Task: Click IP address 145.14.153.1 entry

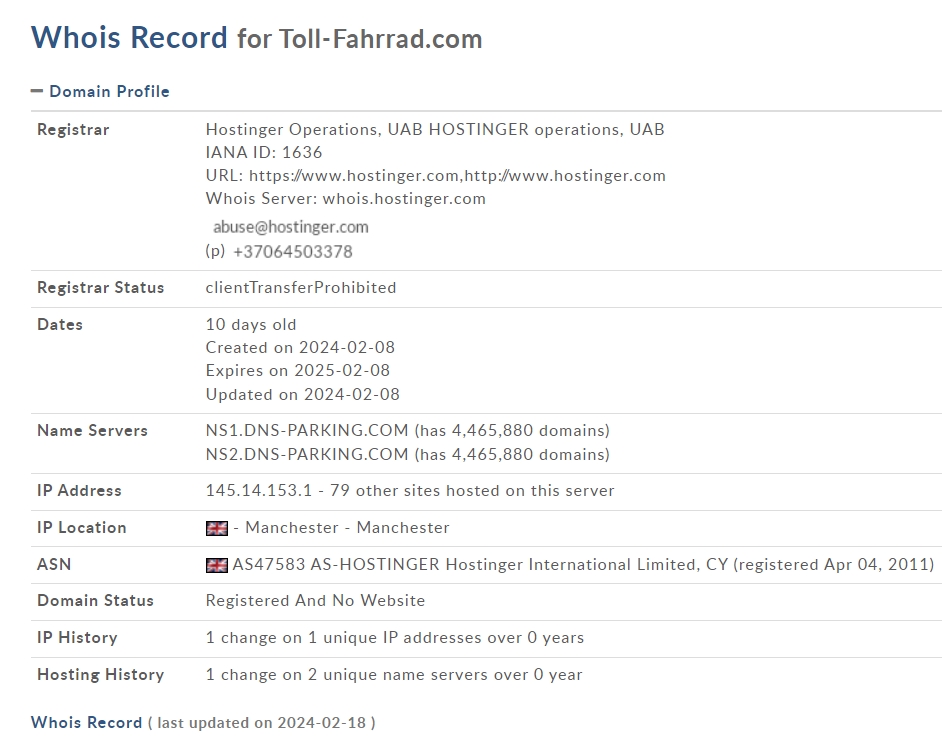Action: (410, 491)
